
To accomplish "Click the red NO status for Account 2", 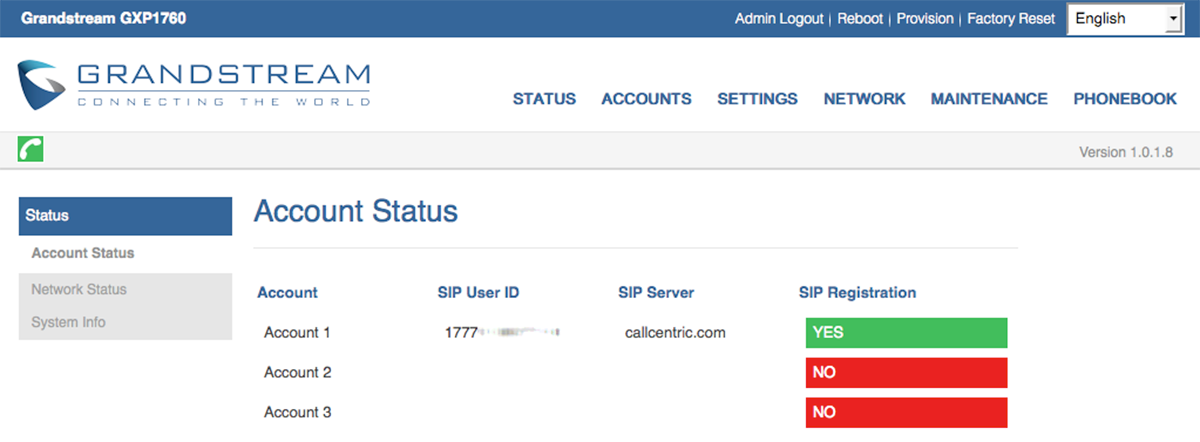I will pos(906,373).
